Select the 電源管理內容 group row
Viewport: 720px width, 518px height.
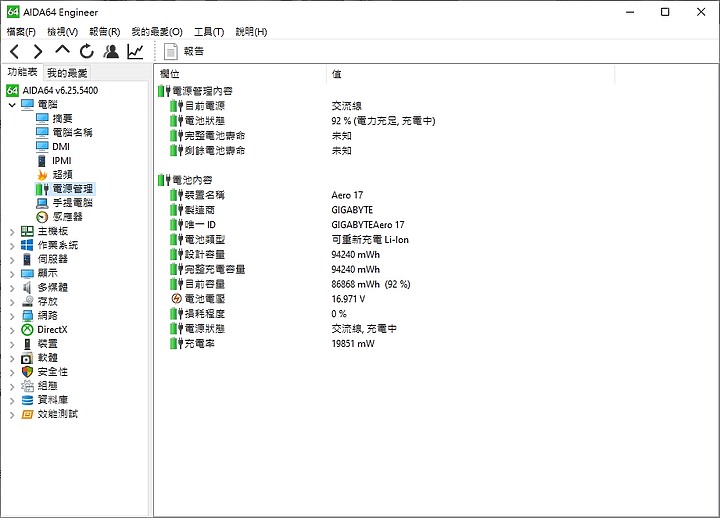[x=195, y=91]
